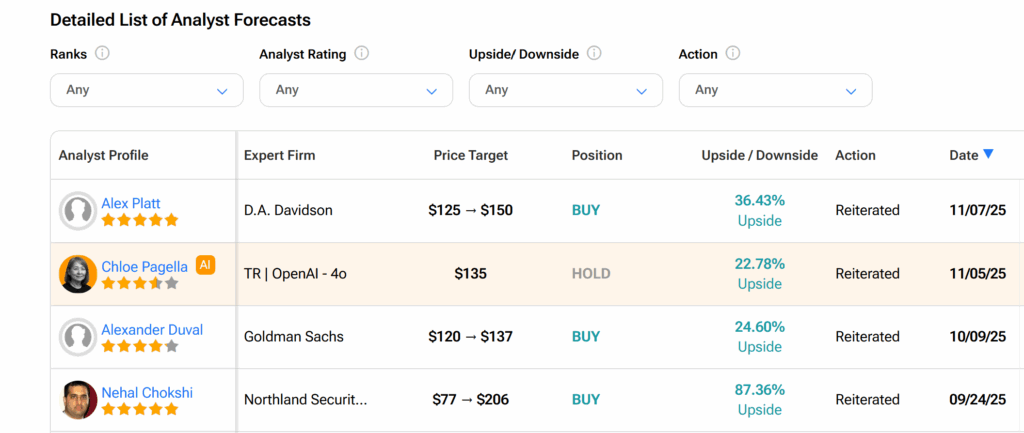The image size is (1024, 433).
Task: Click the Analyst Rating info icon
Action: click(x=361, y=54)
